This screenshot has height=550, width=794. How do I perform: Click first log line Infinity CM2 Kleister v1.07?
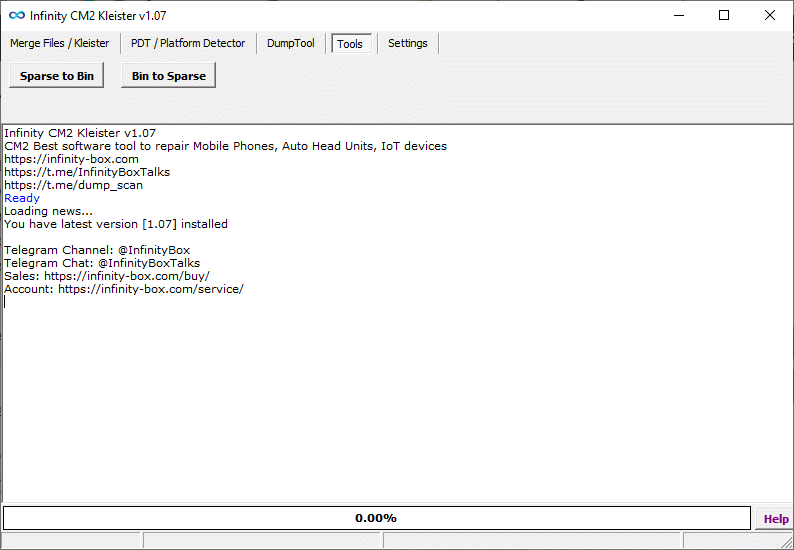click(x=80, y=133)
